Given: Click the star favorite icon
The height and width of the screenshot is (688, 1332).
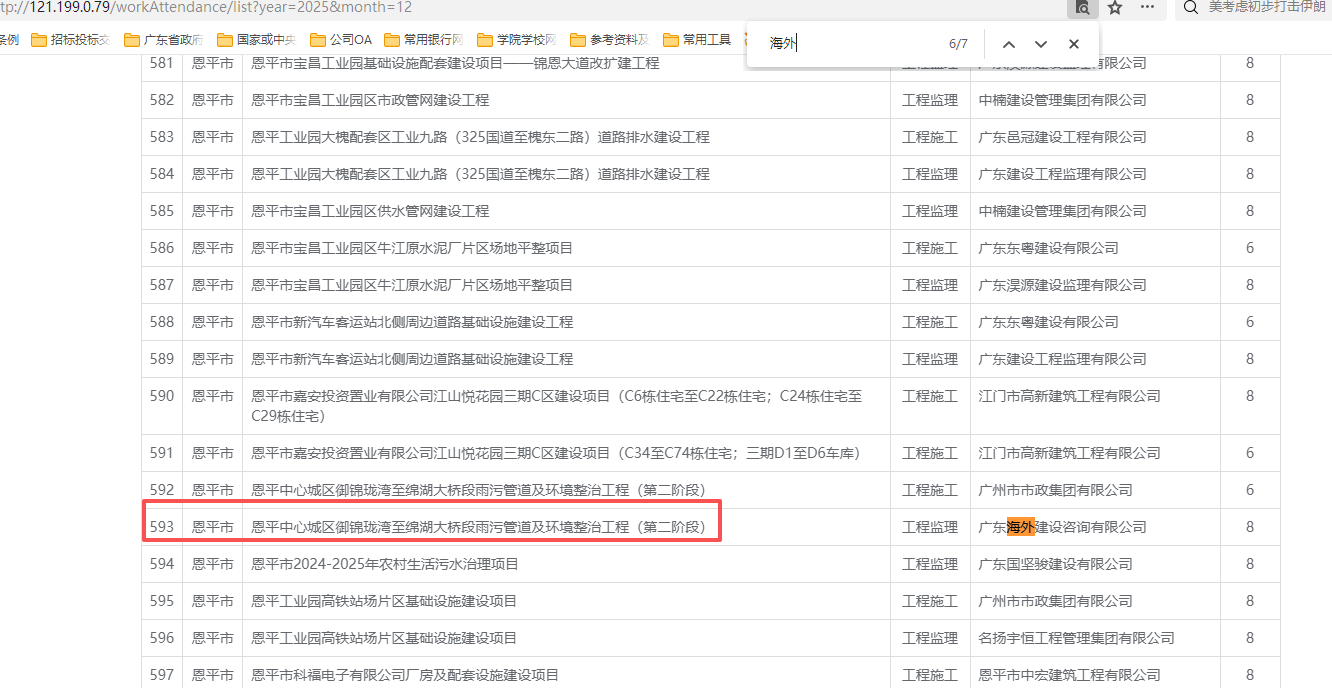Looking at the screenshot, I should [1115, 8].
